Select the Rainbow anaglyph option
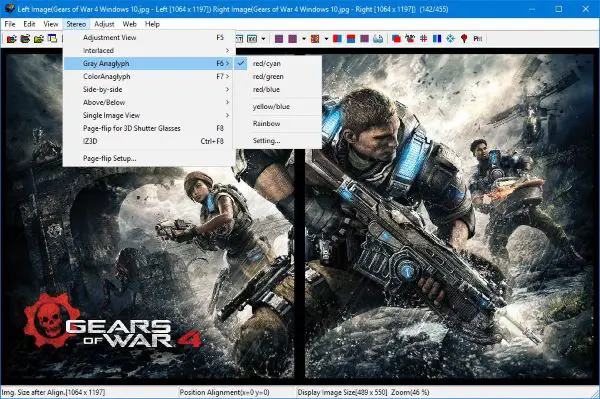The width and height of the screenshot is (600, 399). click(x=278, y=124)
